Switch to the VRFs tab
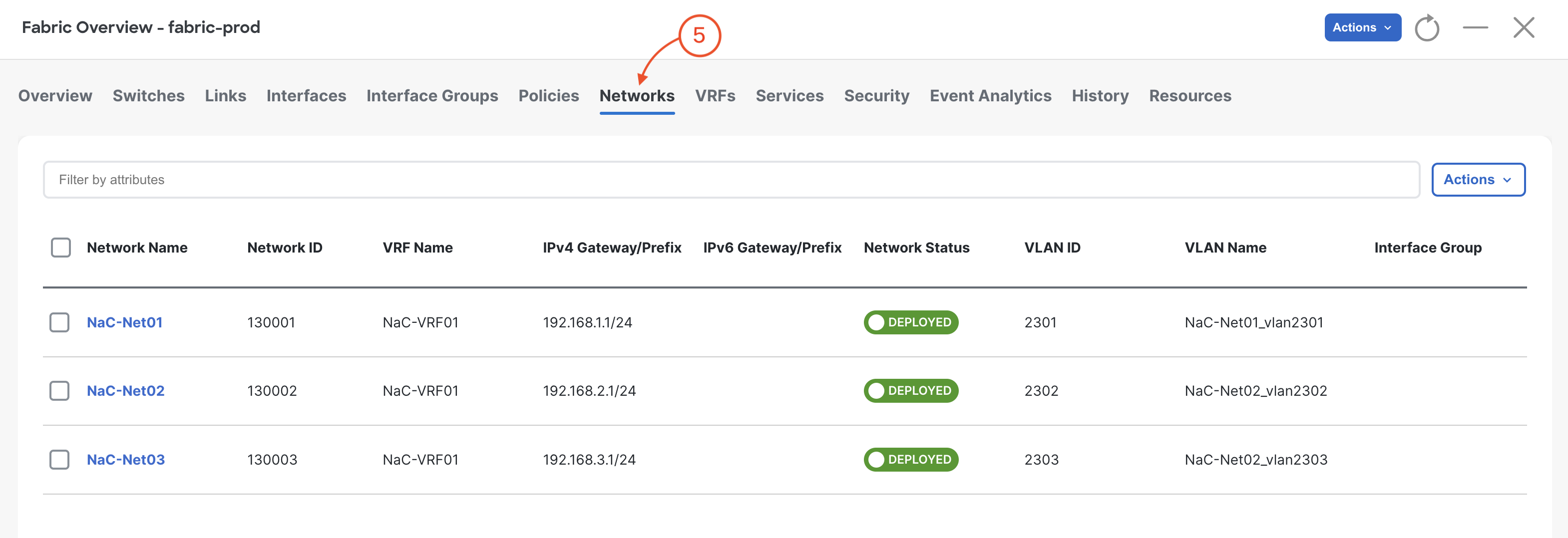This screenshot has height=538, width=1568. 715,95
